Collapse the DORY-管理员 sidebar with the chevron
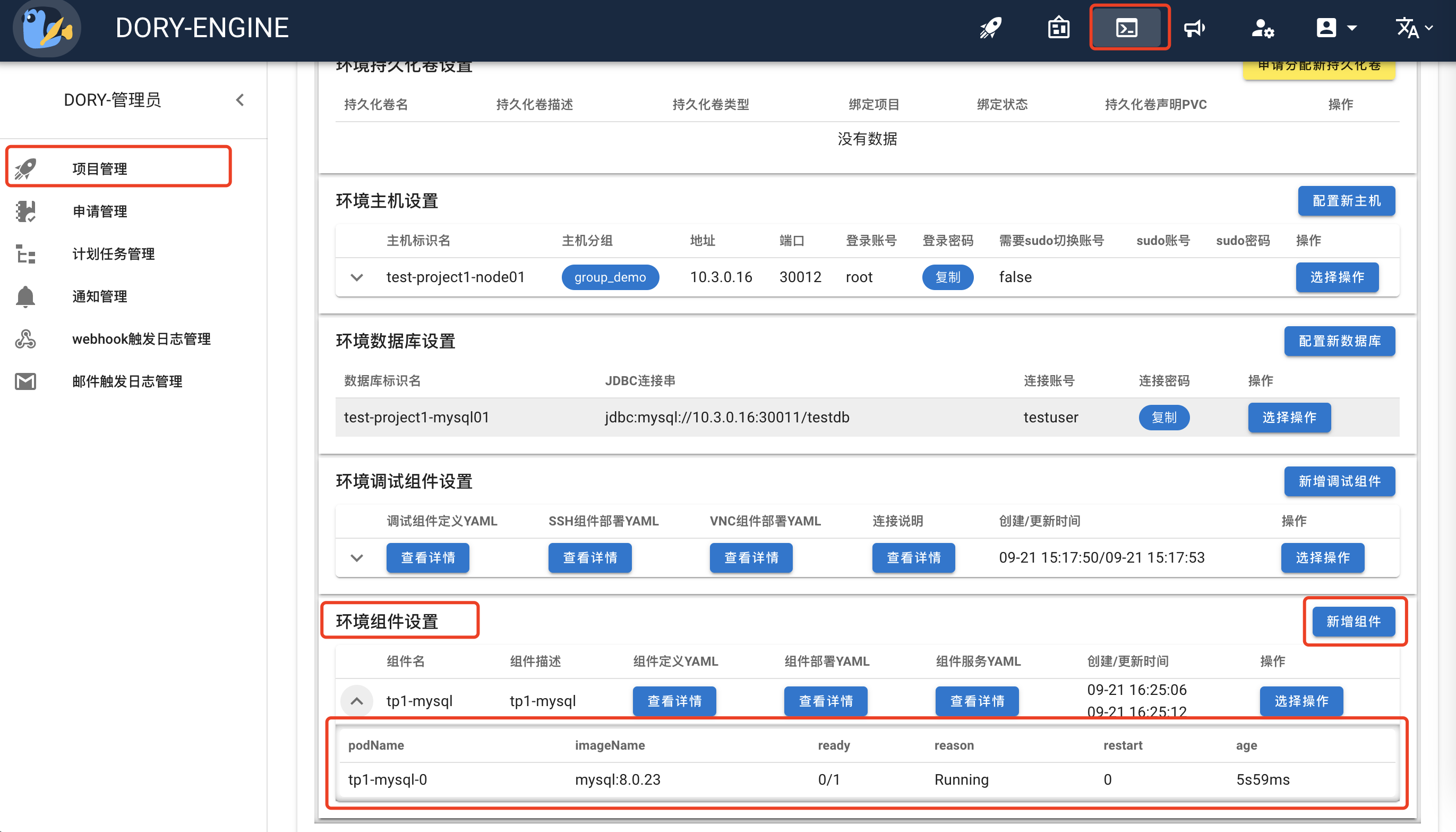1456x832 pixels. pos(239,99)
